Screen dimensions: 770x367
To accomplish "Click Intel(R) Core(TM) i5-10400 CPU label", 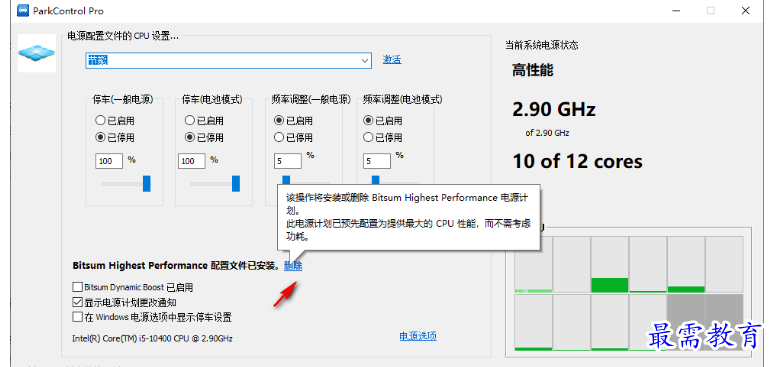I will tap(152, 339).
